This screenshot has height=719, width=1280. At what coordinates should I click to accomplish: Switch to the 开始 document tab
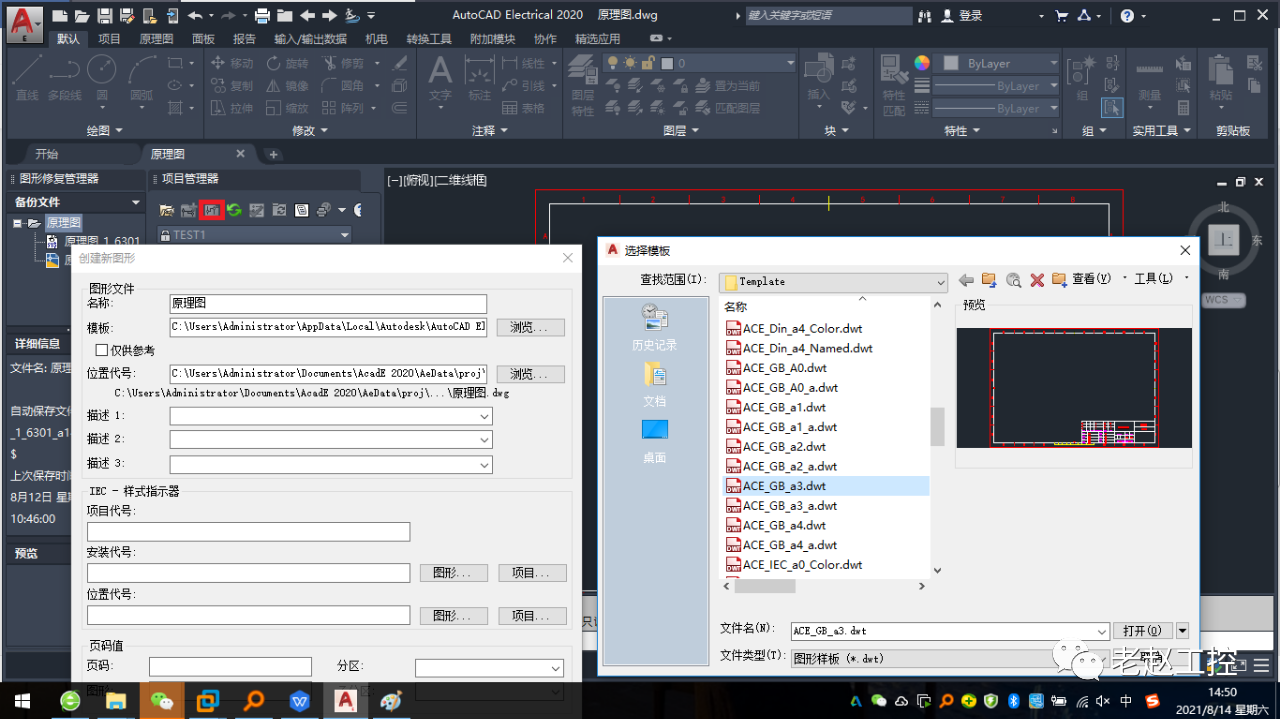[47, 154]
